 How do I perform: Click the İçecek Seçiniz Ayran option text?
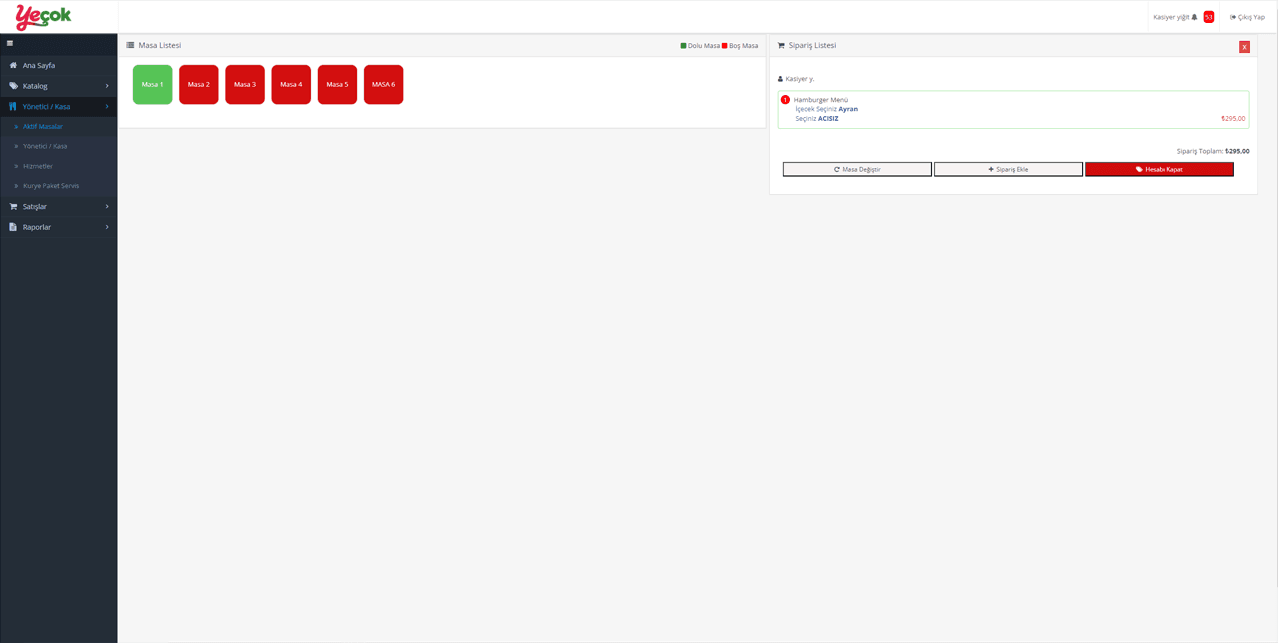(x=826, y=109)
